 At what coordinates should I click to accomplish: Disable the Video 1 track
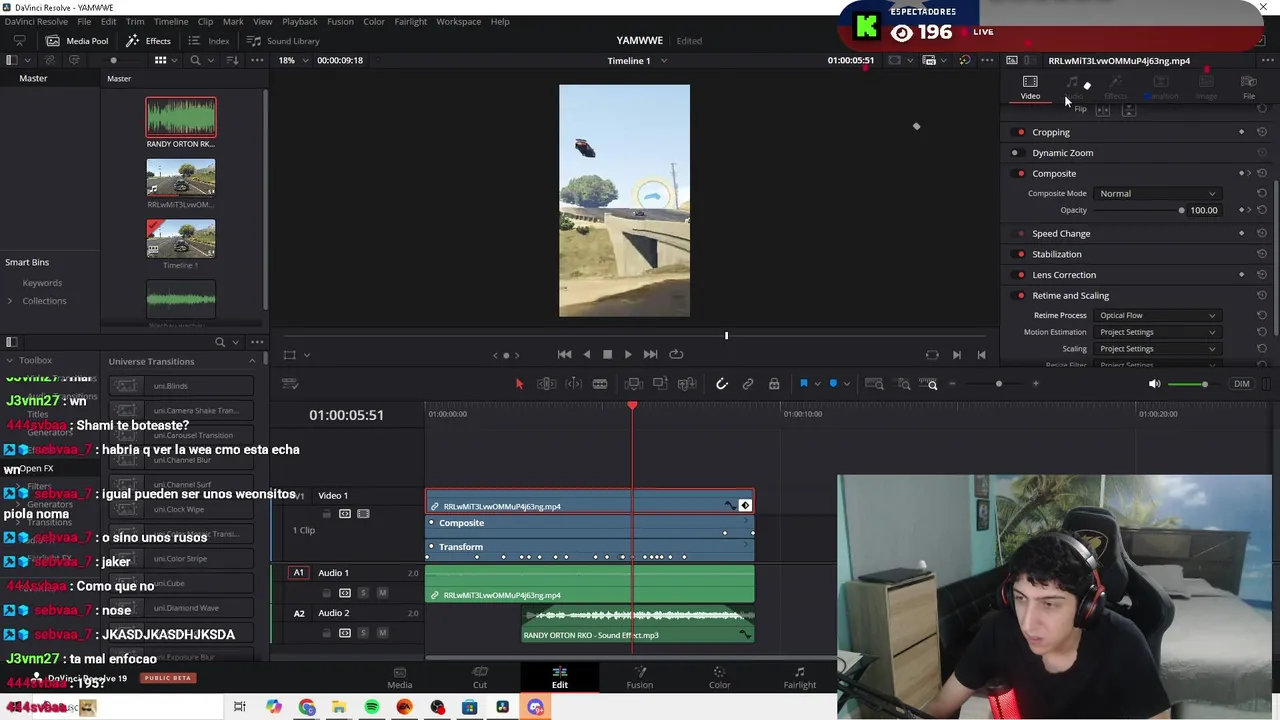click(x=363, y=514)
